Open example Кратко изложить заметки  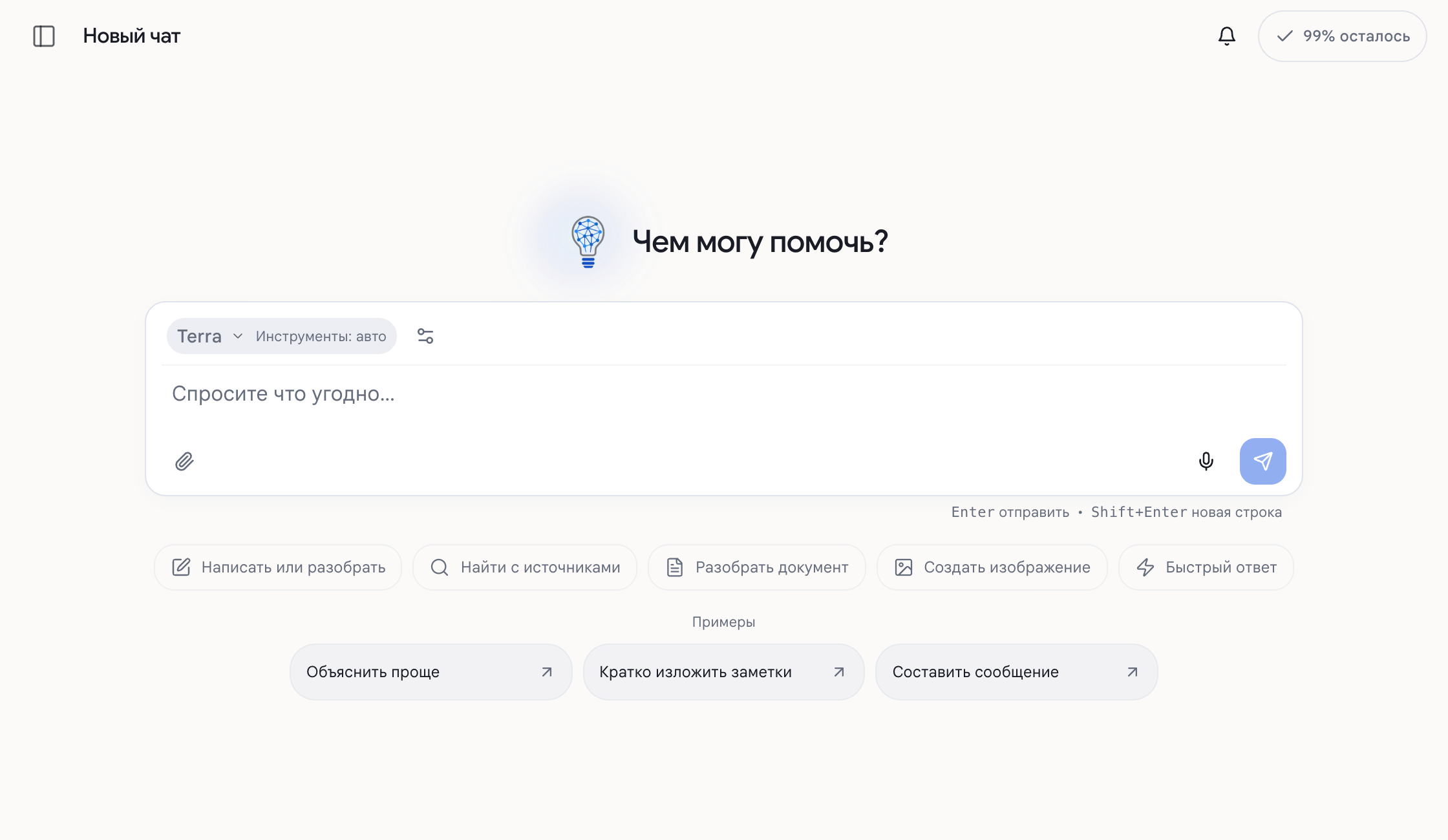coord(723,672)
